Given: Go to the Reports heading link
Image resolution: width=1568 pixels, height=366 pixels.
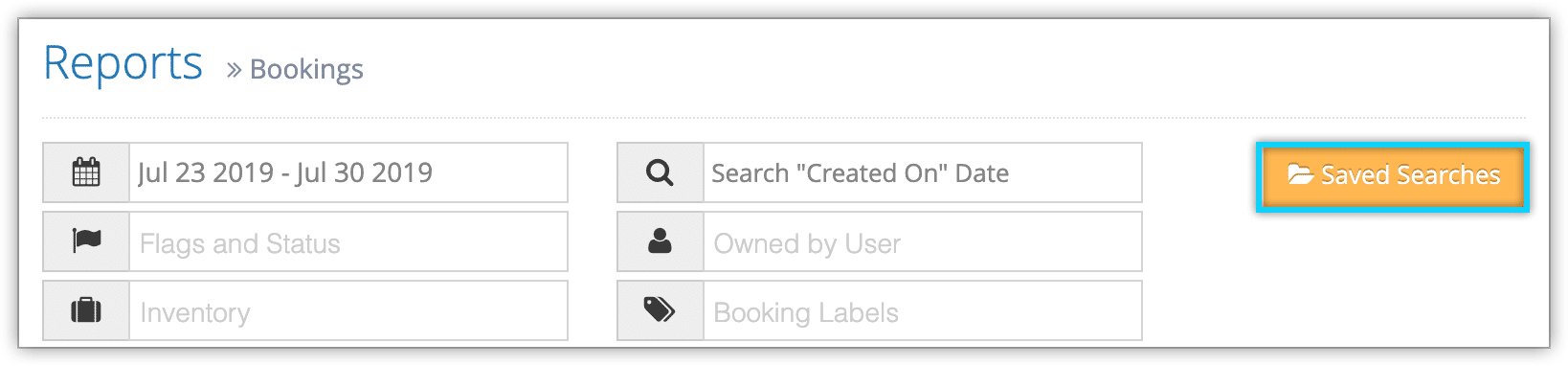Looking at the screenshot, I should [x=123, y=65].
